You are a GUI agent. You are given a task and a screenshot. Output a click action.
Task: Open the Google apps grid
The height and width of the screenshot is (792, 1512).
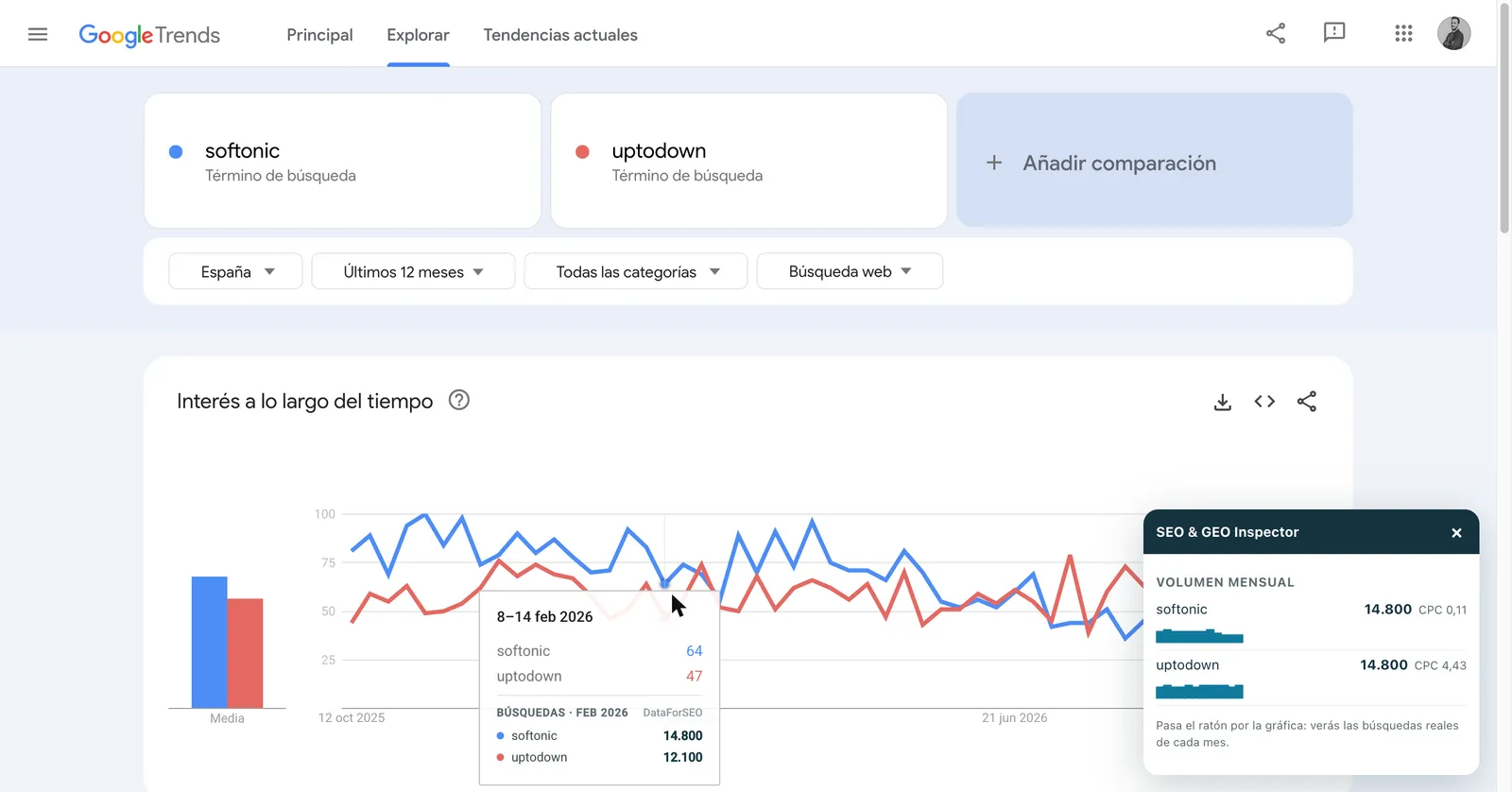pos(1403,33)
